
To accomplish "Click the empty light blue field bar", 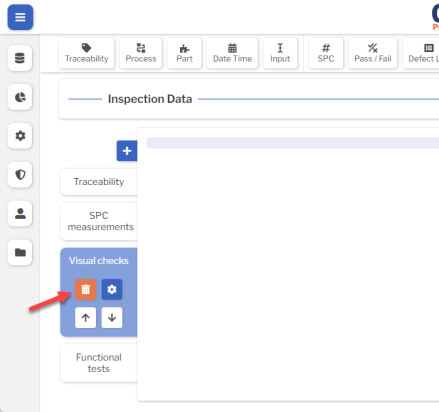I will click(x=293, y=143).
